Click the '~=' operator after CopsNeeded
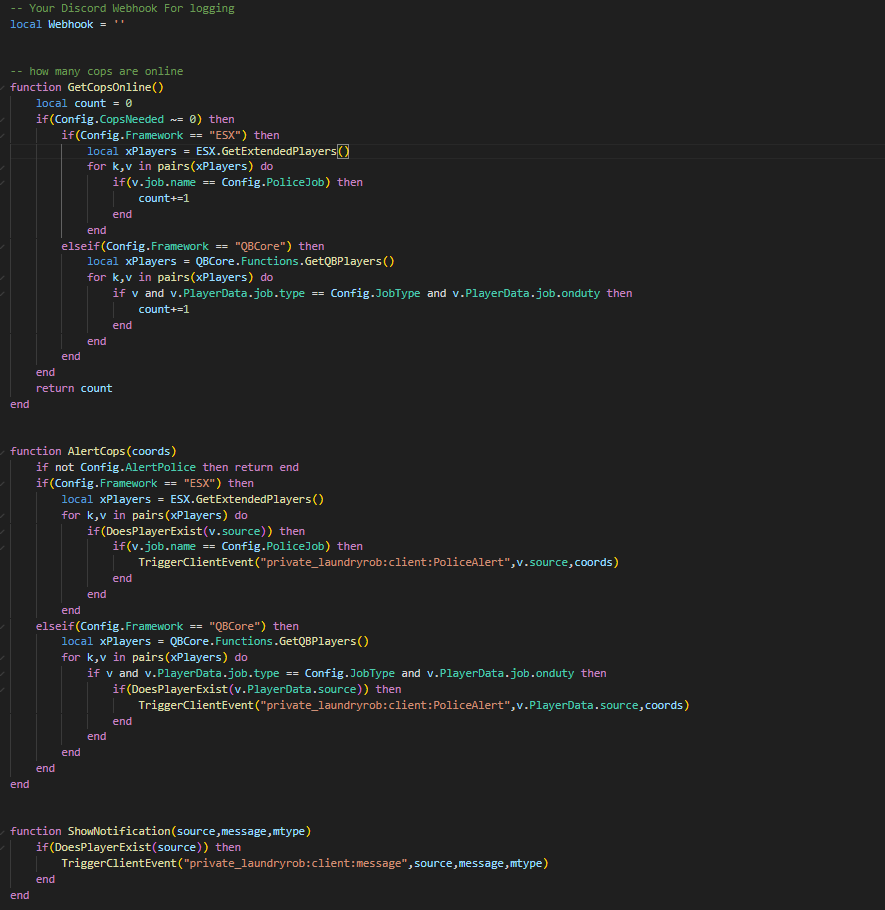This screenshot has height=910, width=885. [x=176, y=119]
